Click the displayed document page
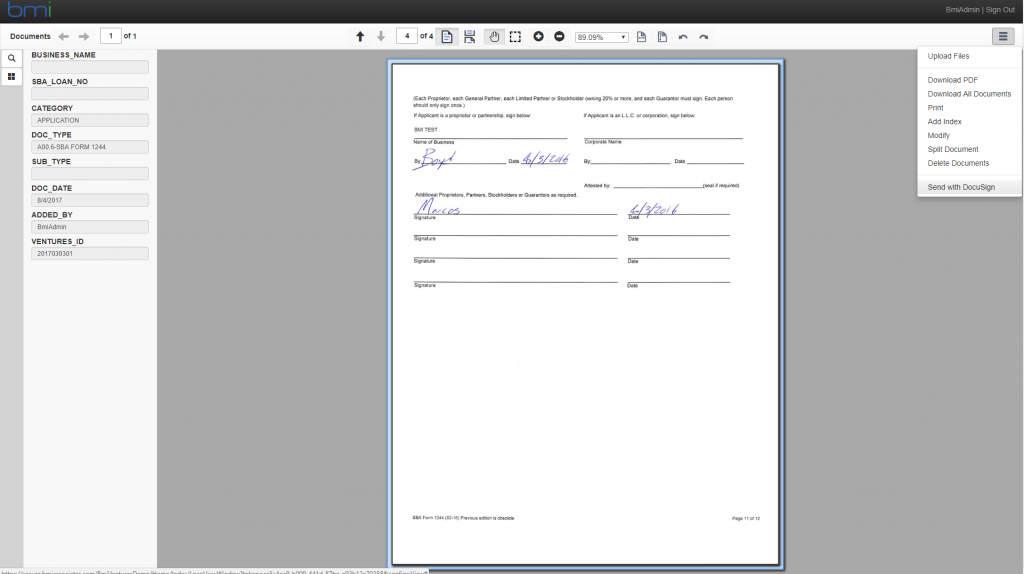 (x=586, y=313)
